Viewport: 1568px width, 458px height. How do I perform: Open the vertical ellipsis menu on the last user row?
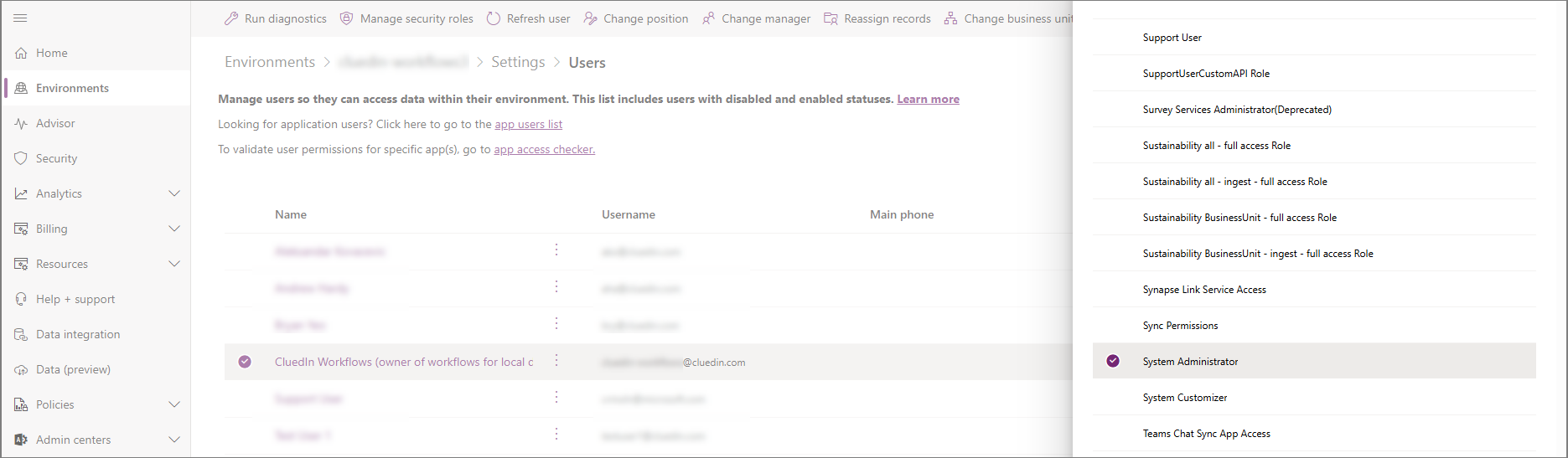click(556, 435)
